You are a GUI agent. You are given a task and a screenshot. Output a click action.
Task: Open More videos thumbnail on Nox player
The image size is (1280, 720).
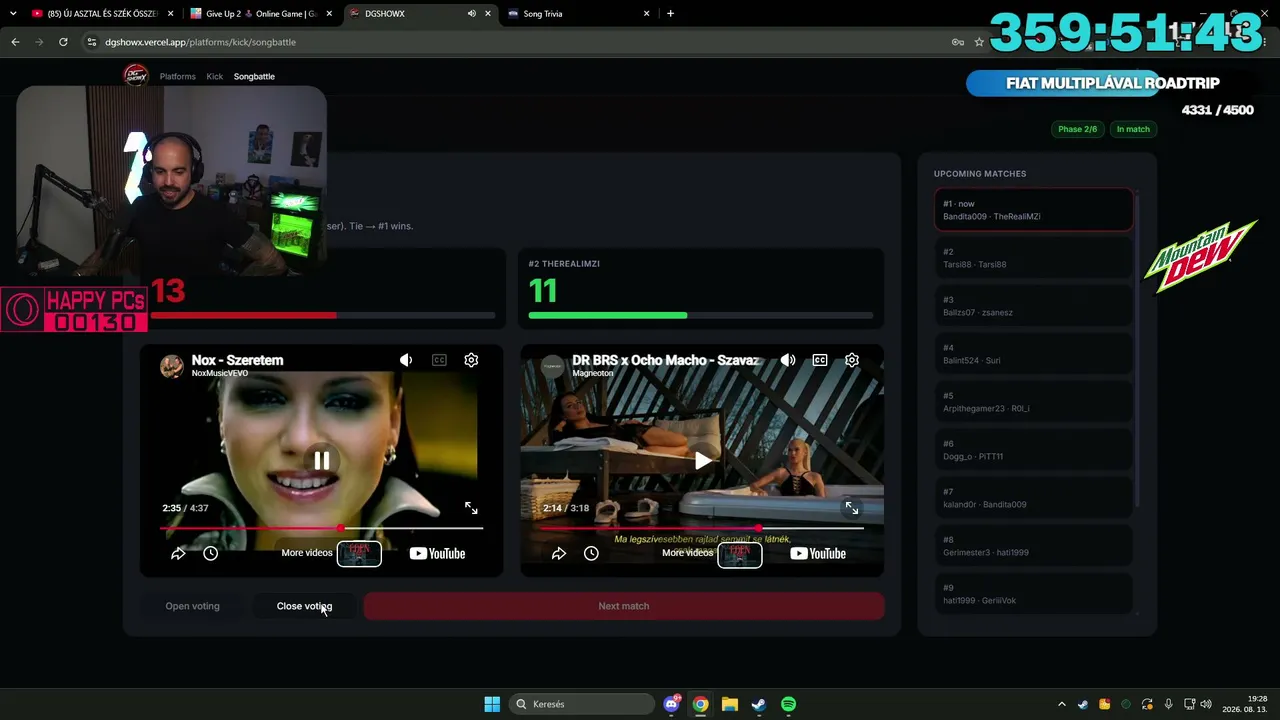(359, 553)
